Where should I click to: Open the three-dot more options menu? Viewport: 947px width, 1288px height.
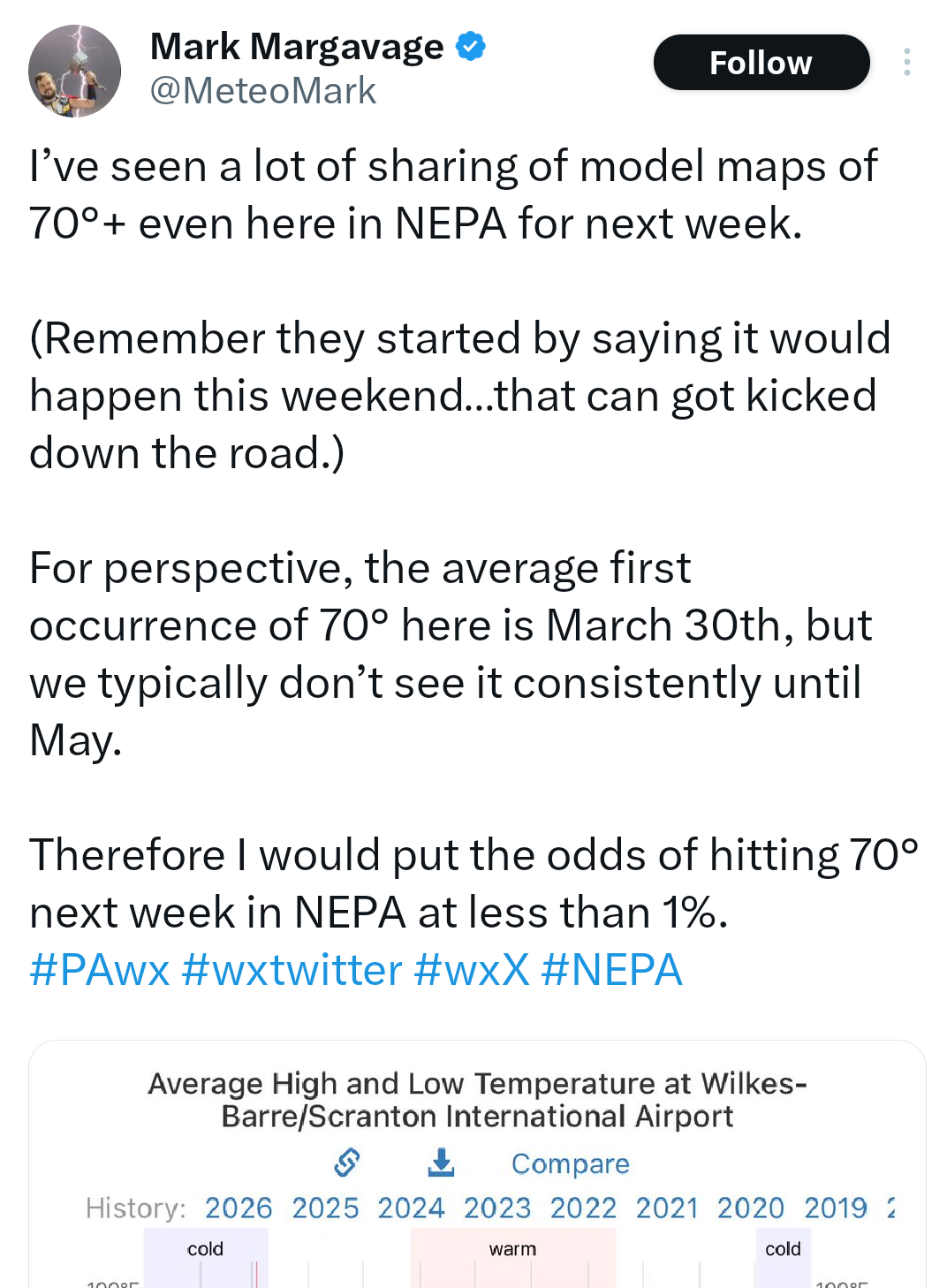pyautogui.click(x=906, y=63)
